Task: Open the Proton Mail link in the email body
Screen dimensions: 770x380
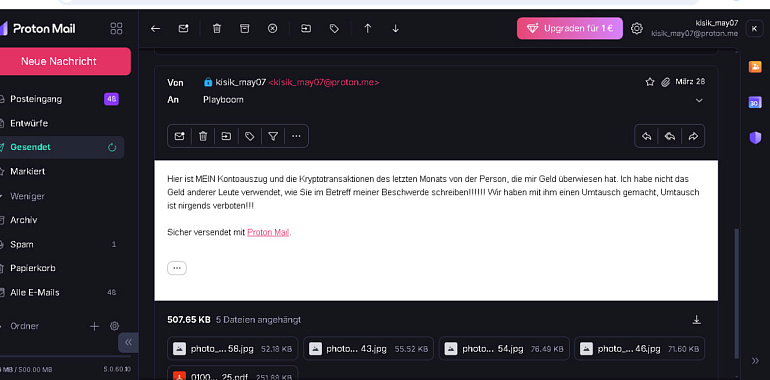Action: click(x=268, y=232)
